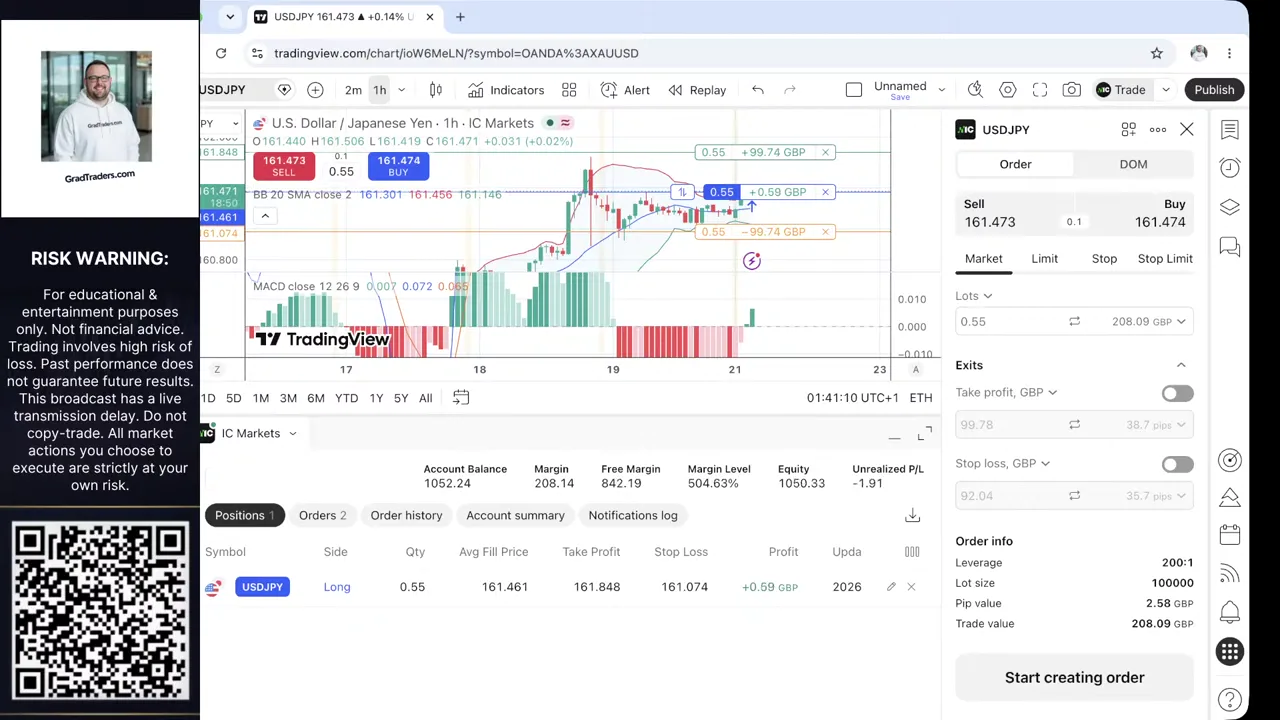The width and height of the screenshot is (1280, 720).
Task: Open order panel three-dots menu
Action: [x=1158, y=130]
